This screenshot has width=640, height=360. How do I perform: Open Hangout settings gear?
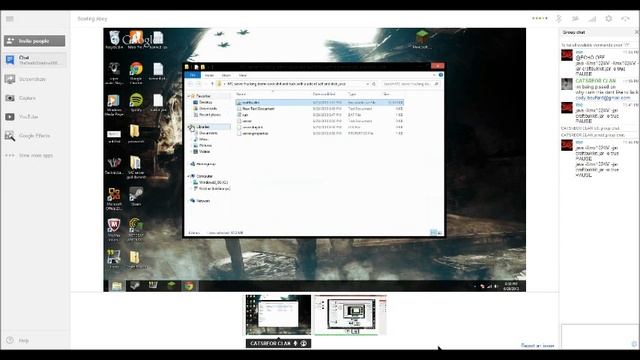[x=609, y=19]
